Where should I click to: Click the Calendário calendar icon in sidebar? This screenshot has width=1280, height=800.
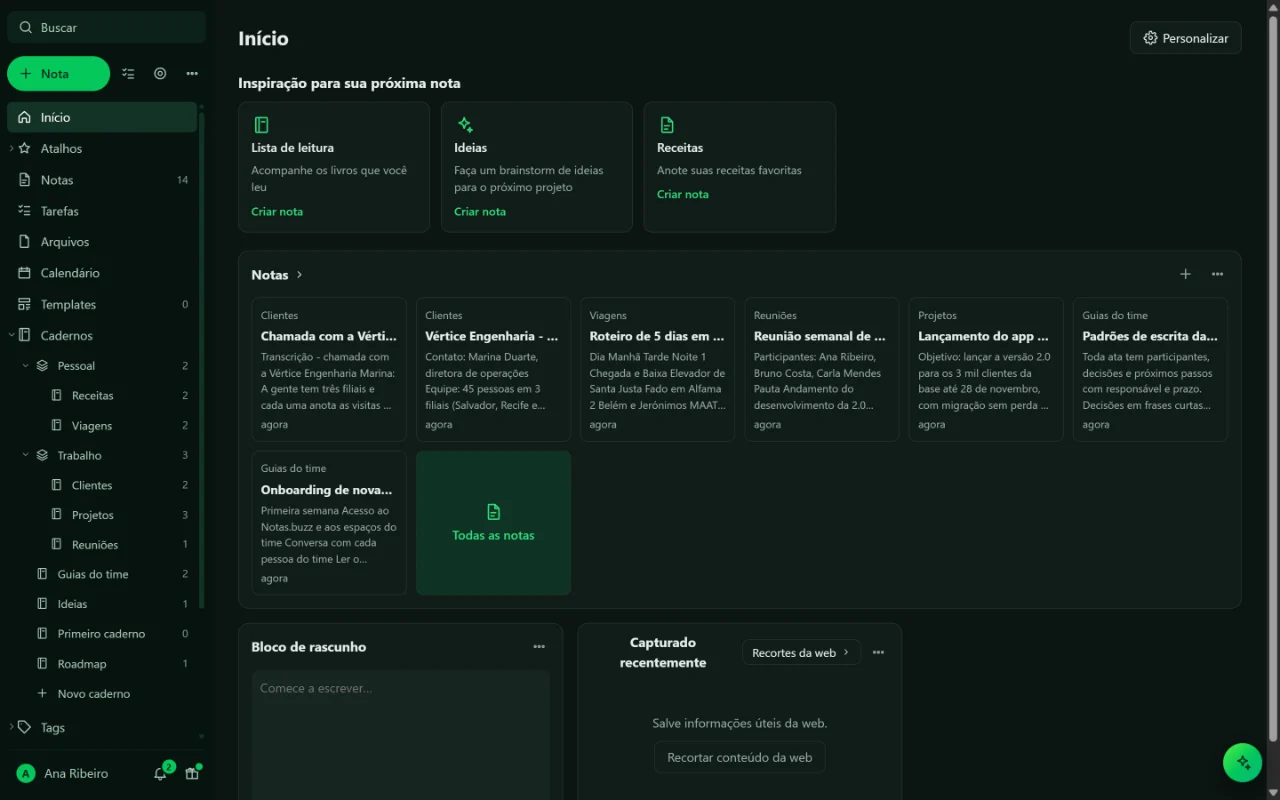click(x=25, y=273)
